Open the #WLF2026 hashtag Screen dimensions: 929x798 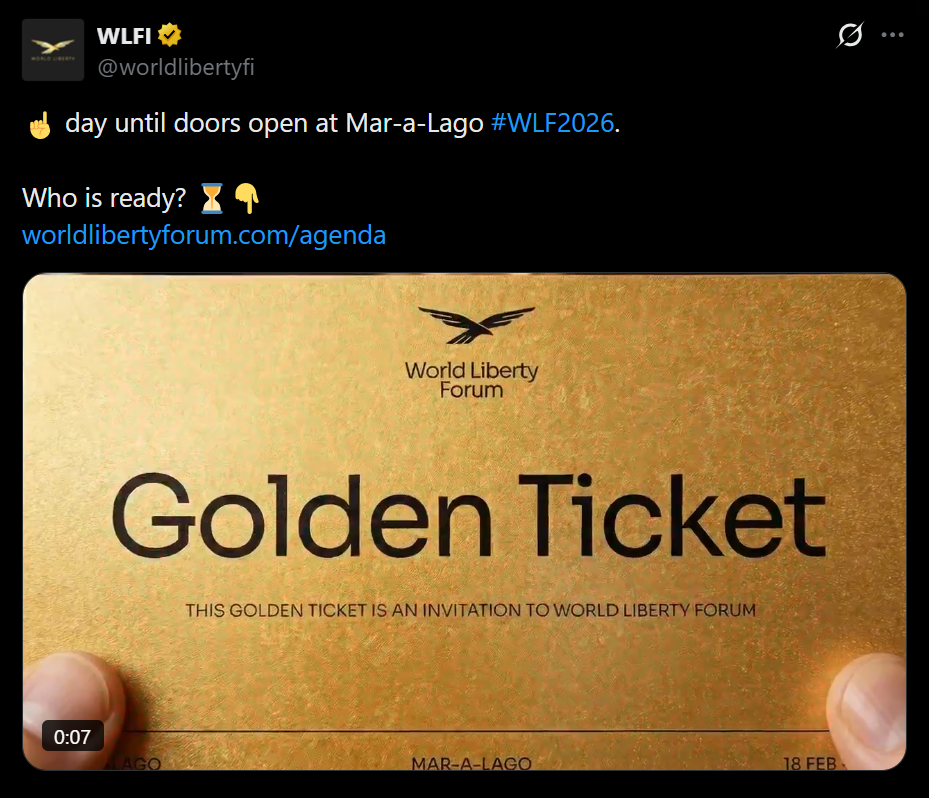click(x=552, y=123)
